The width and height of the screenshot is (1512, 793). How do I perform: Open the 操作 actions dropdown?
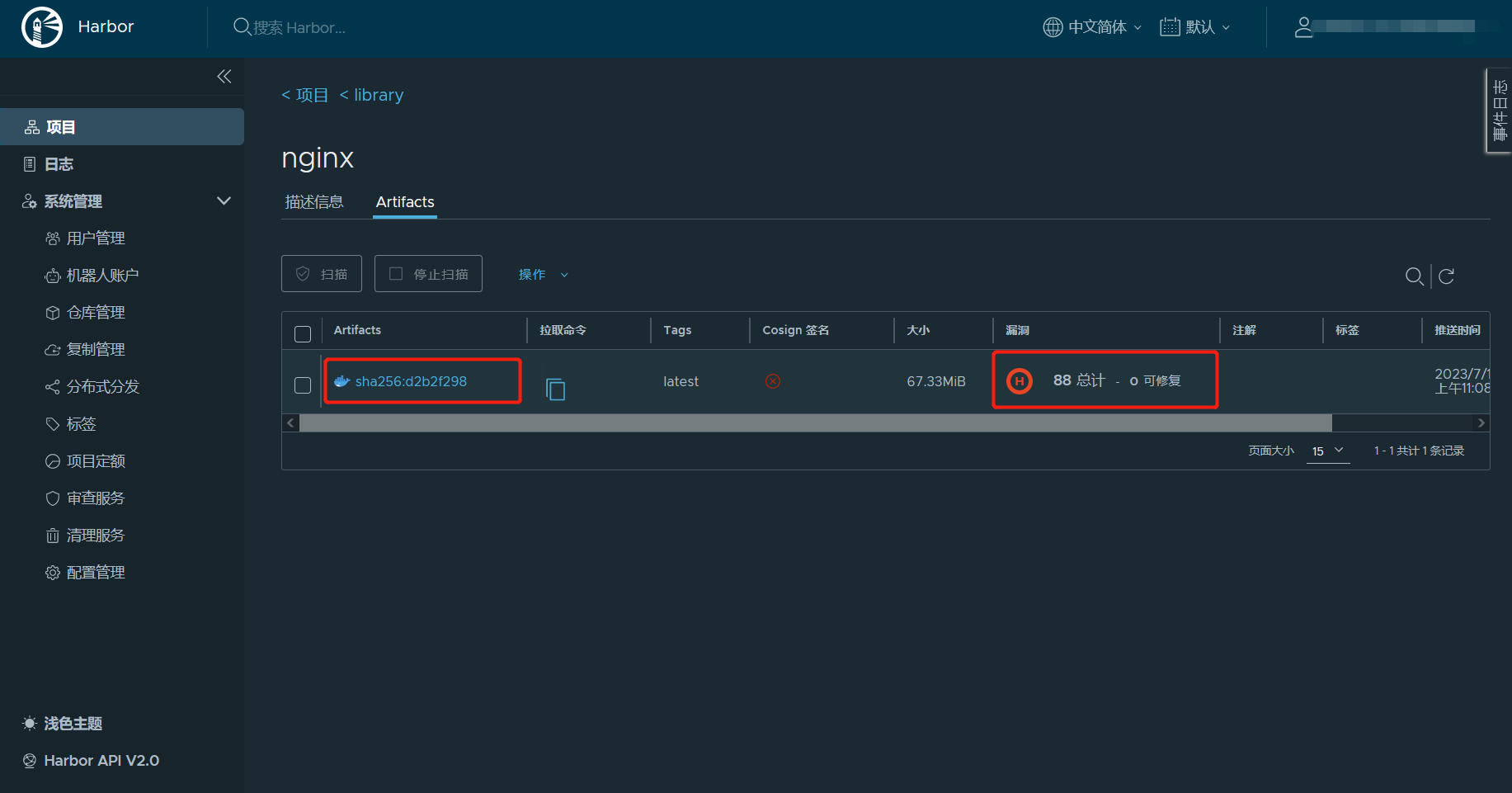click(544, 275)
